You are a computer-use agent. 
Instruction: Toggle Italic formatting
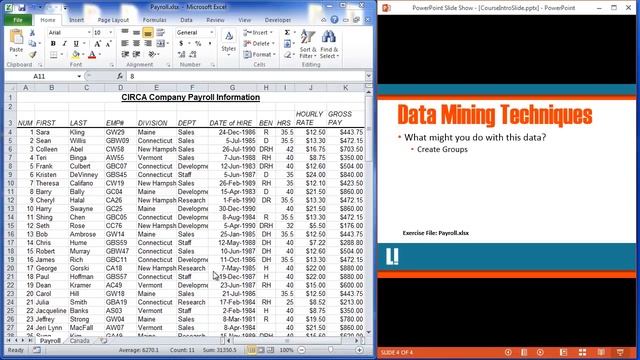click(64, 44)
